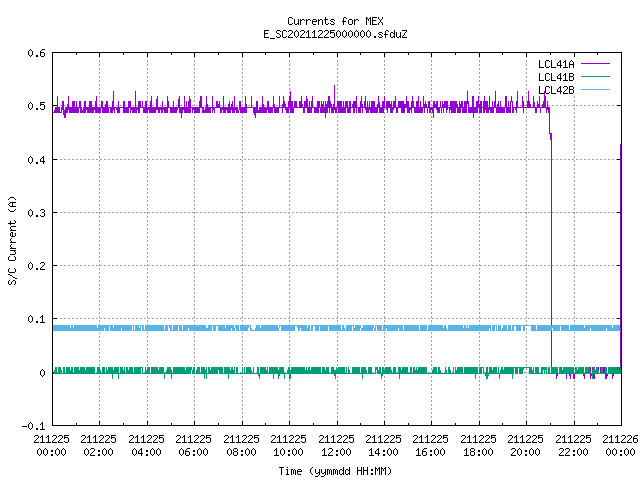Click the y-axis label 'S/C Current (A)'
640x480 pixels.
click(13, 240)
